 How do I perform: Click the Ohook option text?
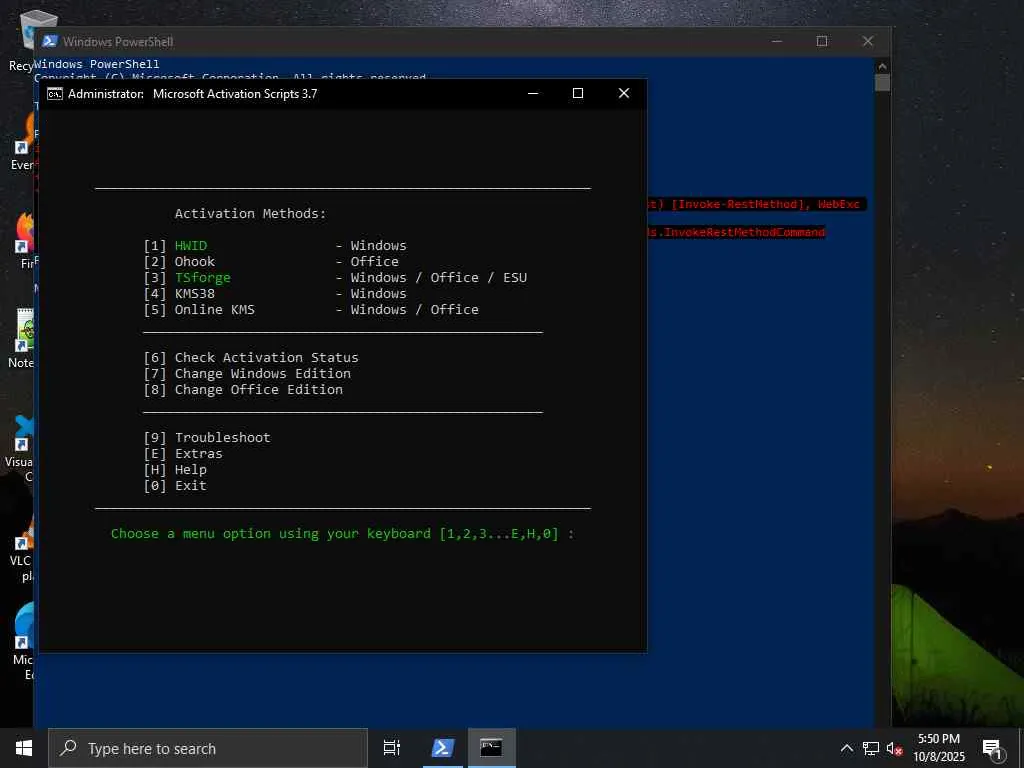pyautogui.click(x=195, y=261)
